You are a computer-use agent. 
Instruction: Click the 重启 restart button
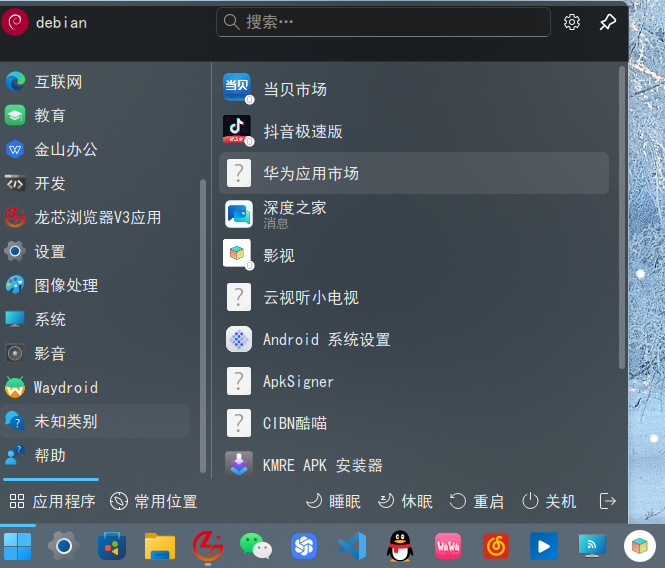tap(477, 501)
